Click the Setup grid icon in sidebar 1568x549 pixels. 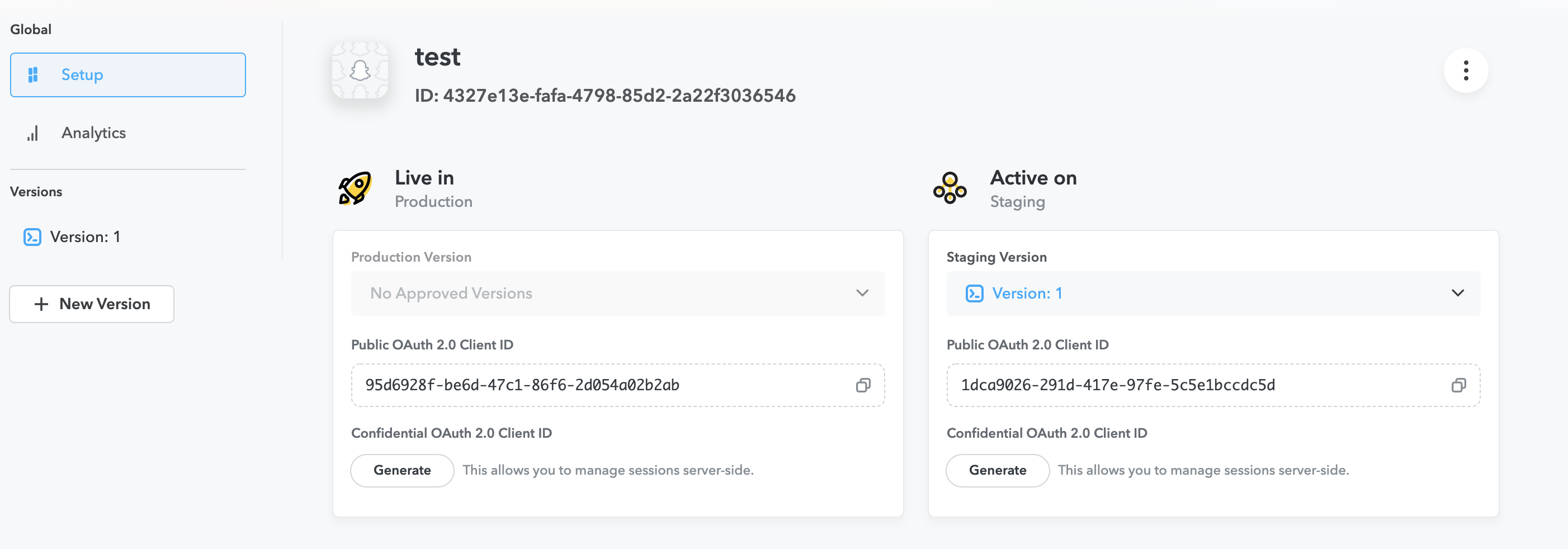[33, 75]
